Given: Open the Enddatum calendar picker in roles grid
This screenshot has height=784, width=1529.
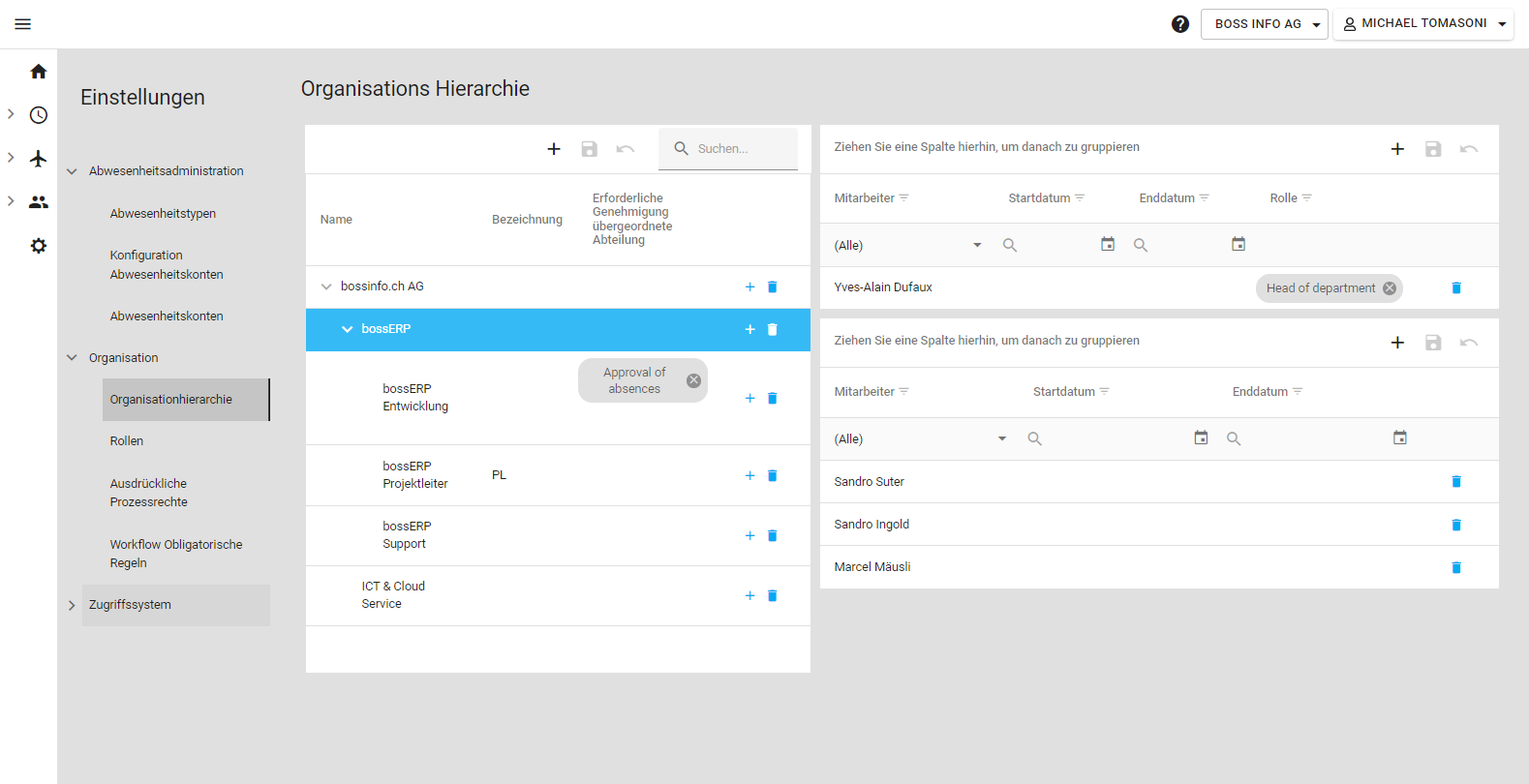Looking at the screenshot, I should tap(1238, 244).
